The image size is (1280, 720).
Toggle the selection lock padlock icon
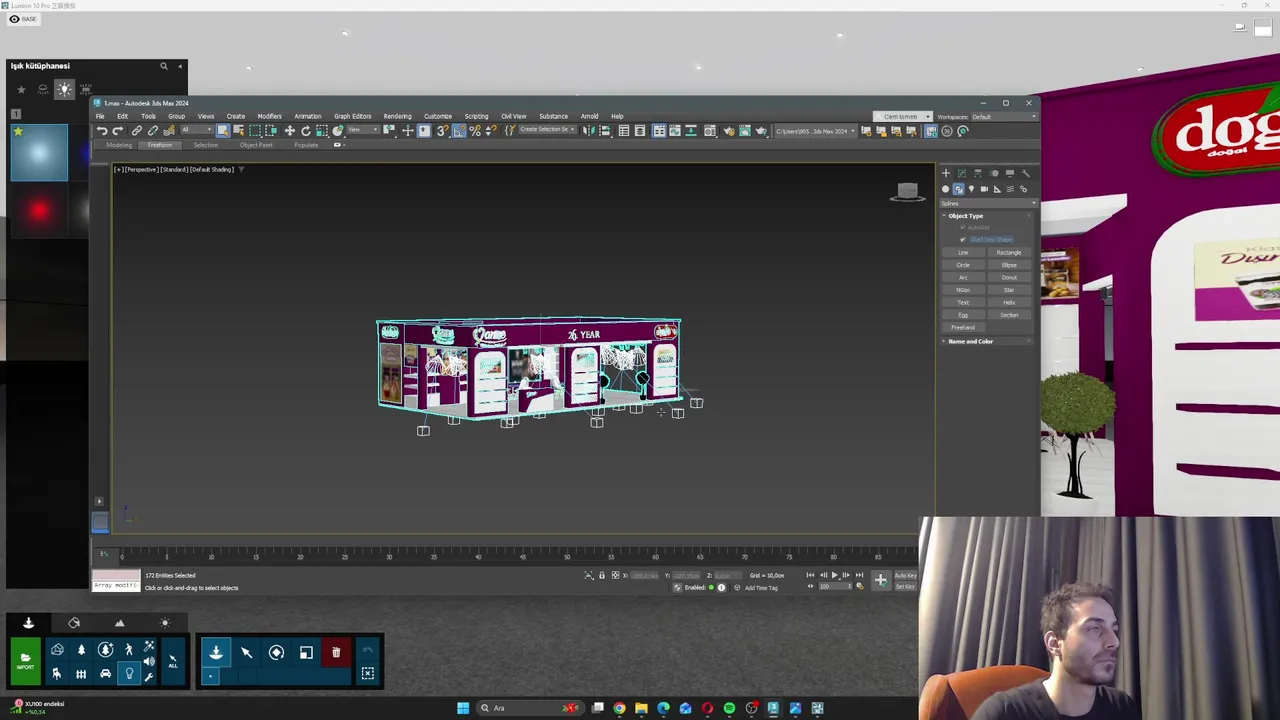[601, 575]
